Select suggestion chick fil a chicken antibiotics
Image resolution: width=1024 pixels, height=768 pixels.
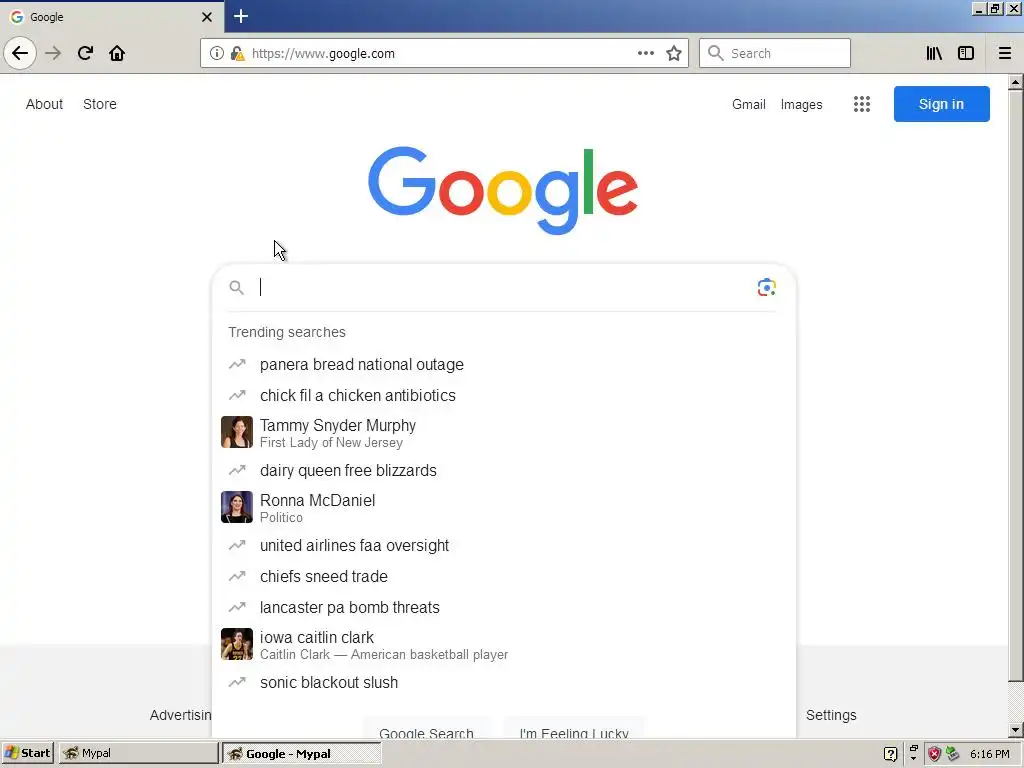504,395
